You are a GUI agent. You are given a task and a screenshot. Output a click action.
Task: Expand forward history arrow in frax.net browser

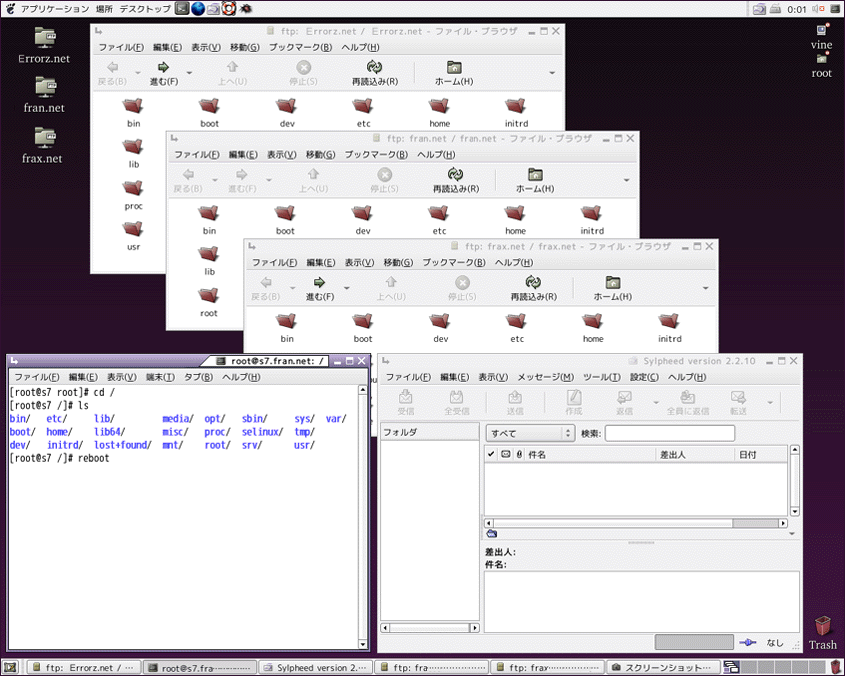coord(347,288)
